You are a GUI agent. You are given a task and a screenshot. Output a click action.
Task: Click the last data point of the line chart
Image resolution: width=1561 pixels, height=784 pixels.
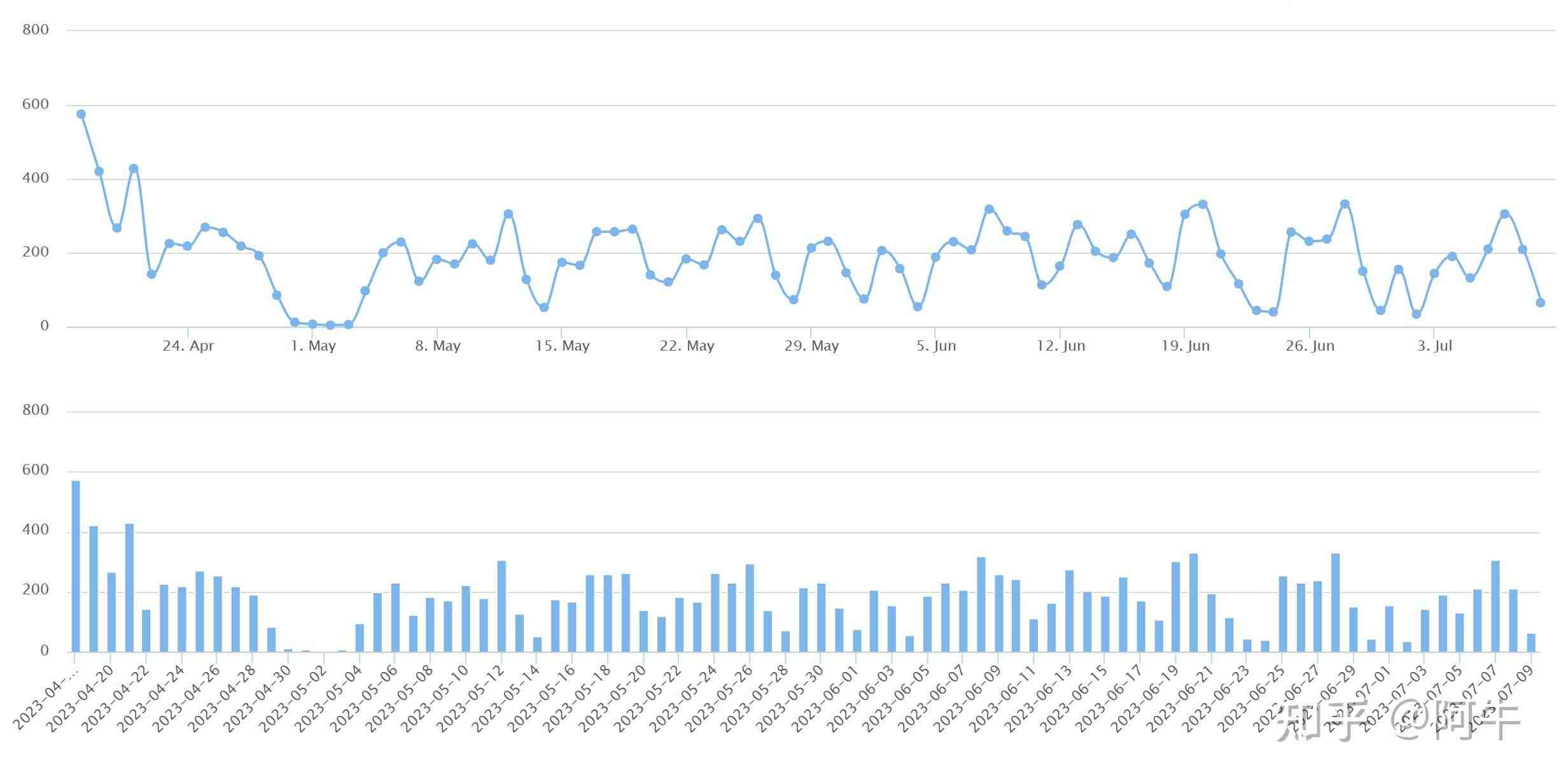coord(1541,303)
